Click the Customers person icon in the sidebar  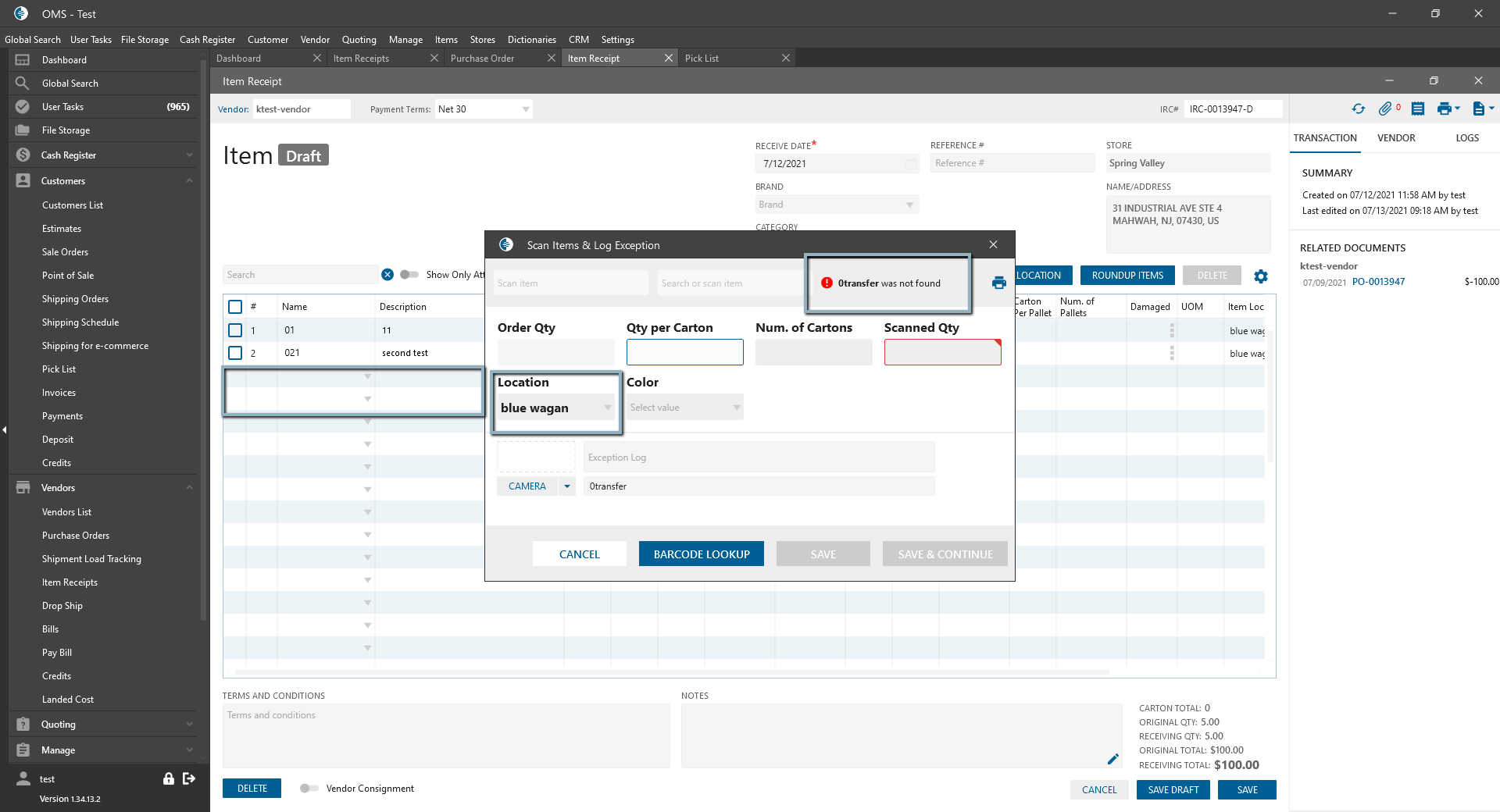(x=23, y=181)
